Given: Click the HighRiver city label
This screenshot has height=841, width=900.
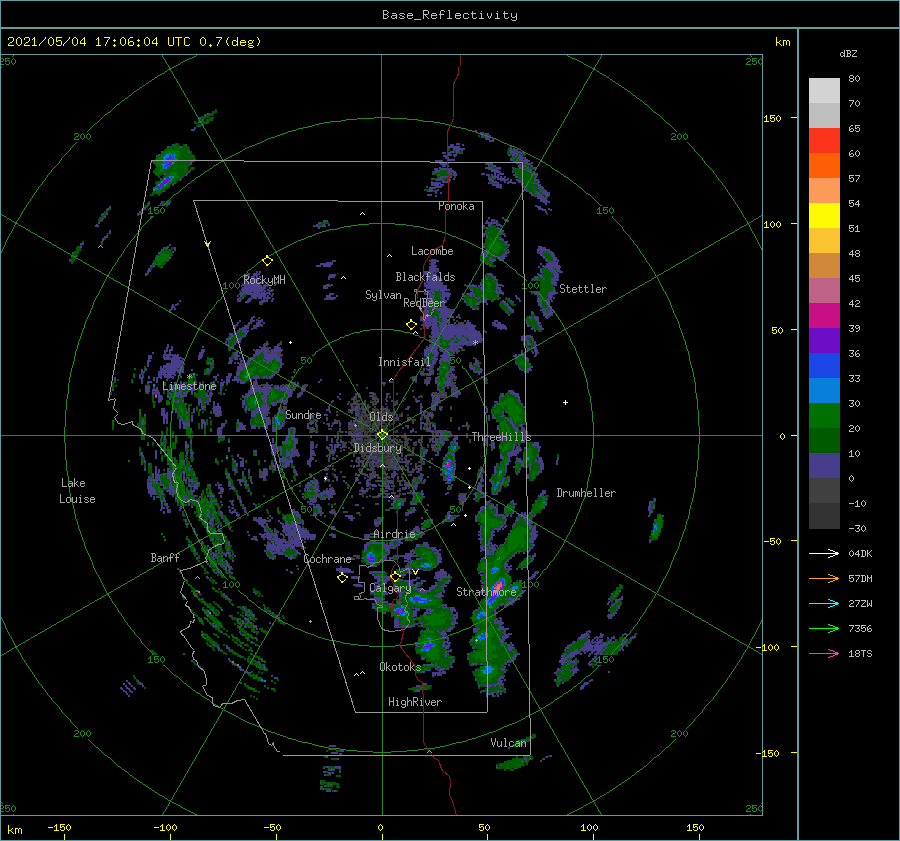Looking at the screenshot, I should 415,702.
